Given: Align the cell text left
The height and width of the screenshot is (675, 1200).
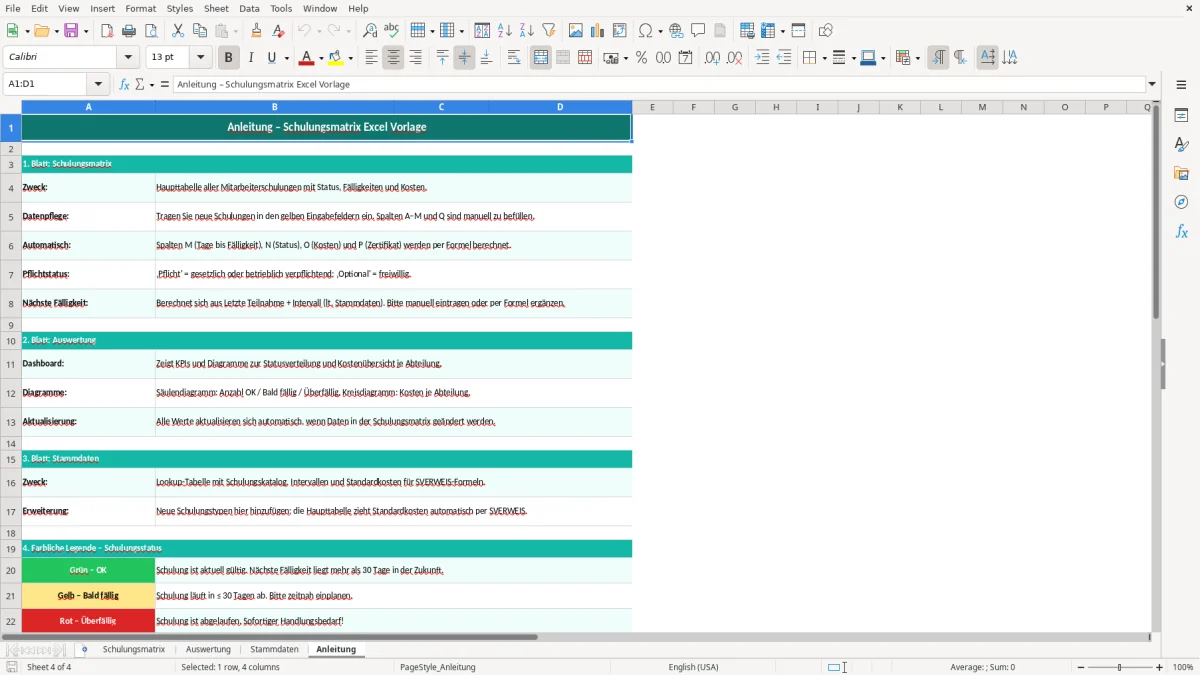Looking at the screenshot, I should [371, 58].
